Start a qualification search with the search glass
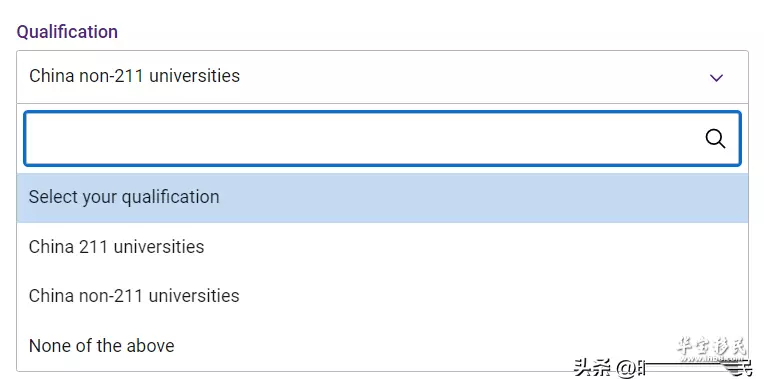Image resolution: width=764 pixels, height=379 pixels. pyautogui.click(x=715, y=139)
